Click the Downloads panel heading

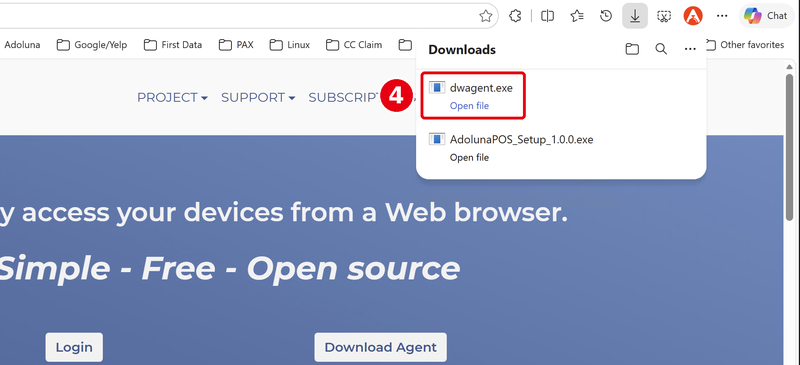click(462, 50)
